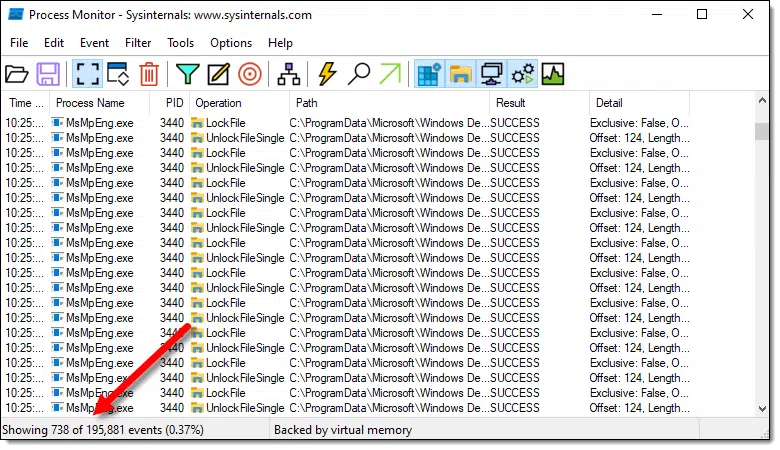Toggle Show Profiling Events graph icon
Viewport: 780px width, 450px height.
tap(553, 75)
